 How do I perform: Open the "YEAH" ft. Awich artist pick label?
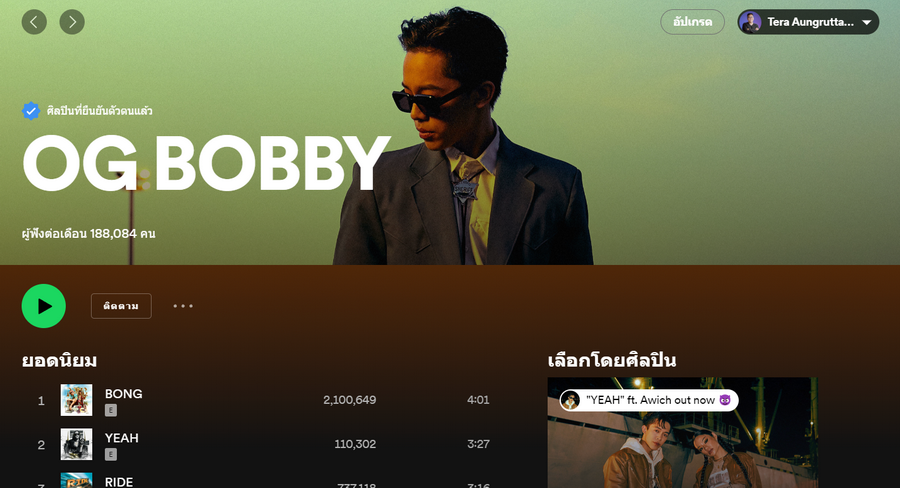649,400
